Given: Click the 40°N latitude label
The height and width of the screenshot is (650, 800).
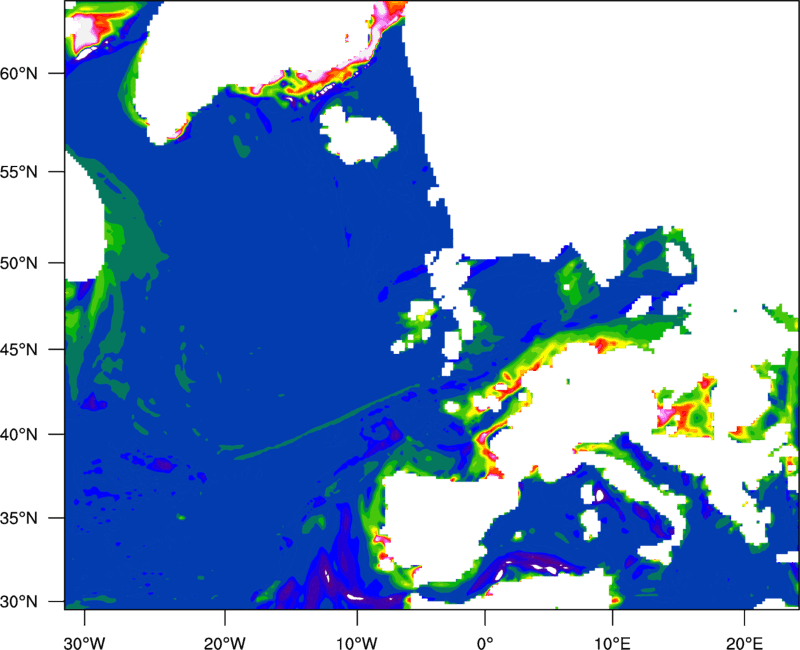Looking at the screenshot, I should 19,435.
